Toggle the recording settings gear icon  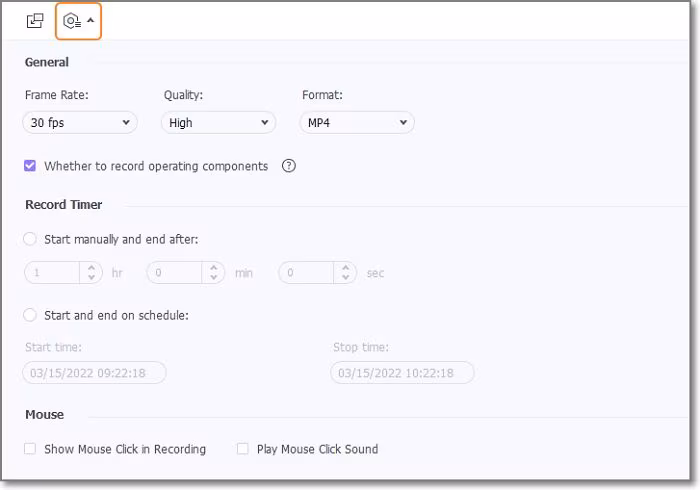(78, 20)
